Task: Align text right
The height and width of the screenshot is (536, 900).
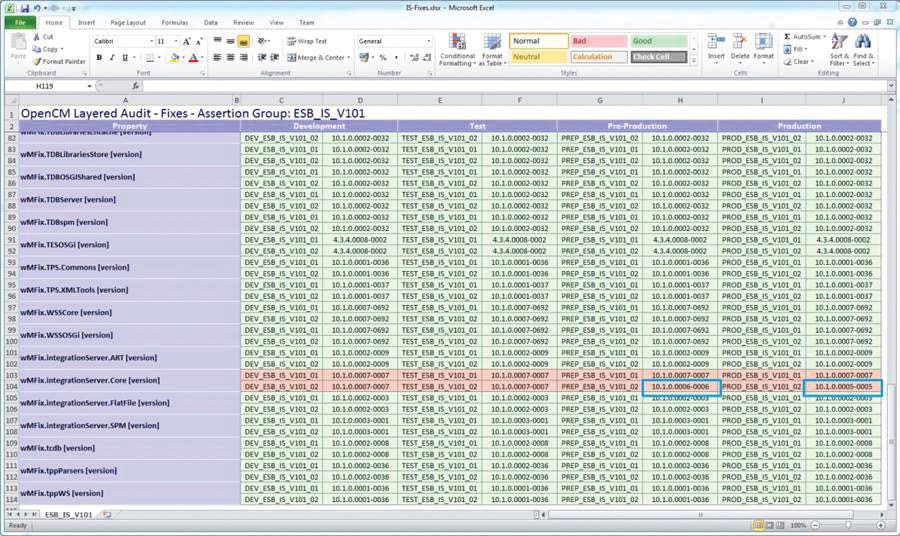Action: pyautogui.click(x=243, y=57)
